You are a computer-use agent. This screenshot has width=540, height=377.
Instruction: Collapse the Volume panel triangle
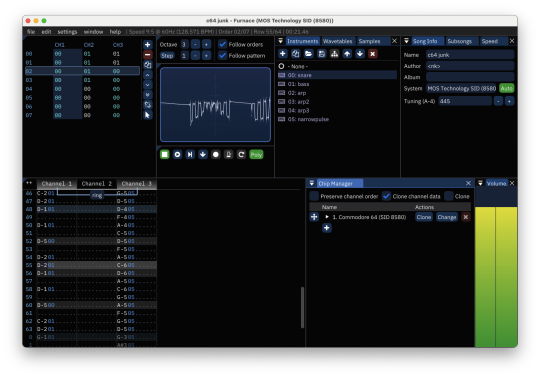pyautogui.click(x=480, y=183)
